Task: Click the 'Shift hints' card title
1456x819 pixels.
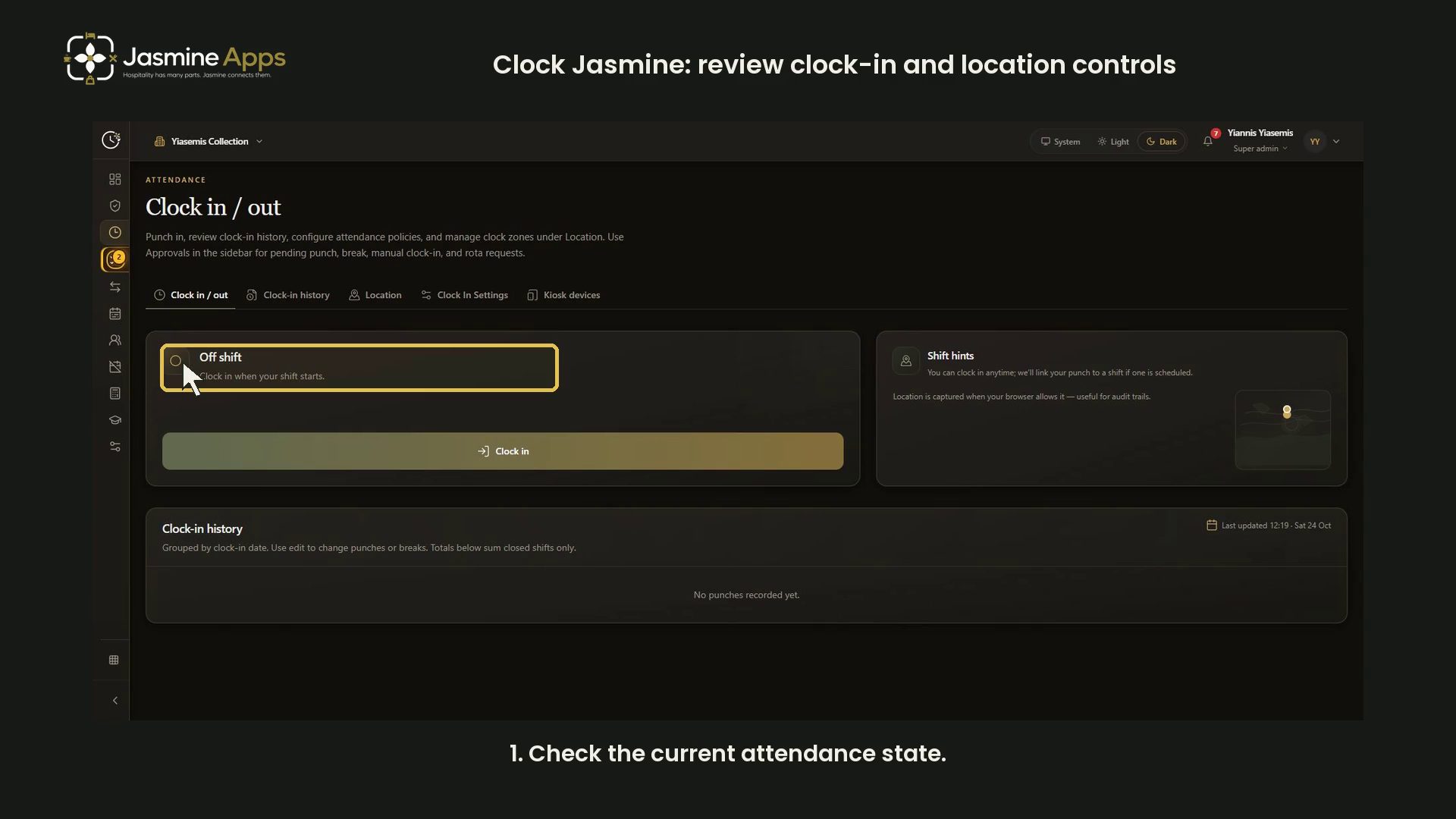Action: click(950, 356)
